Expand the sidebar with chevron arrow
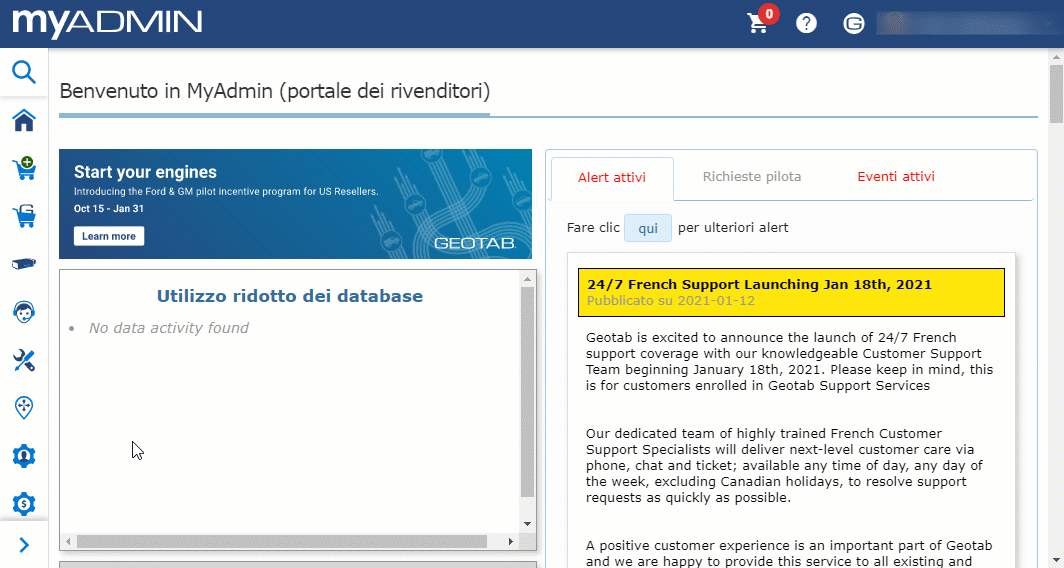Screen dimensions: 1064x568 click(x=24, y=545)
